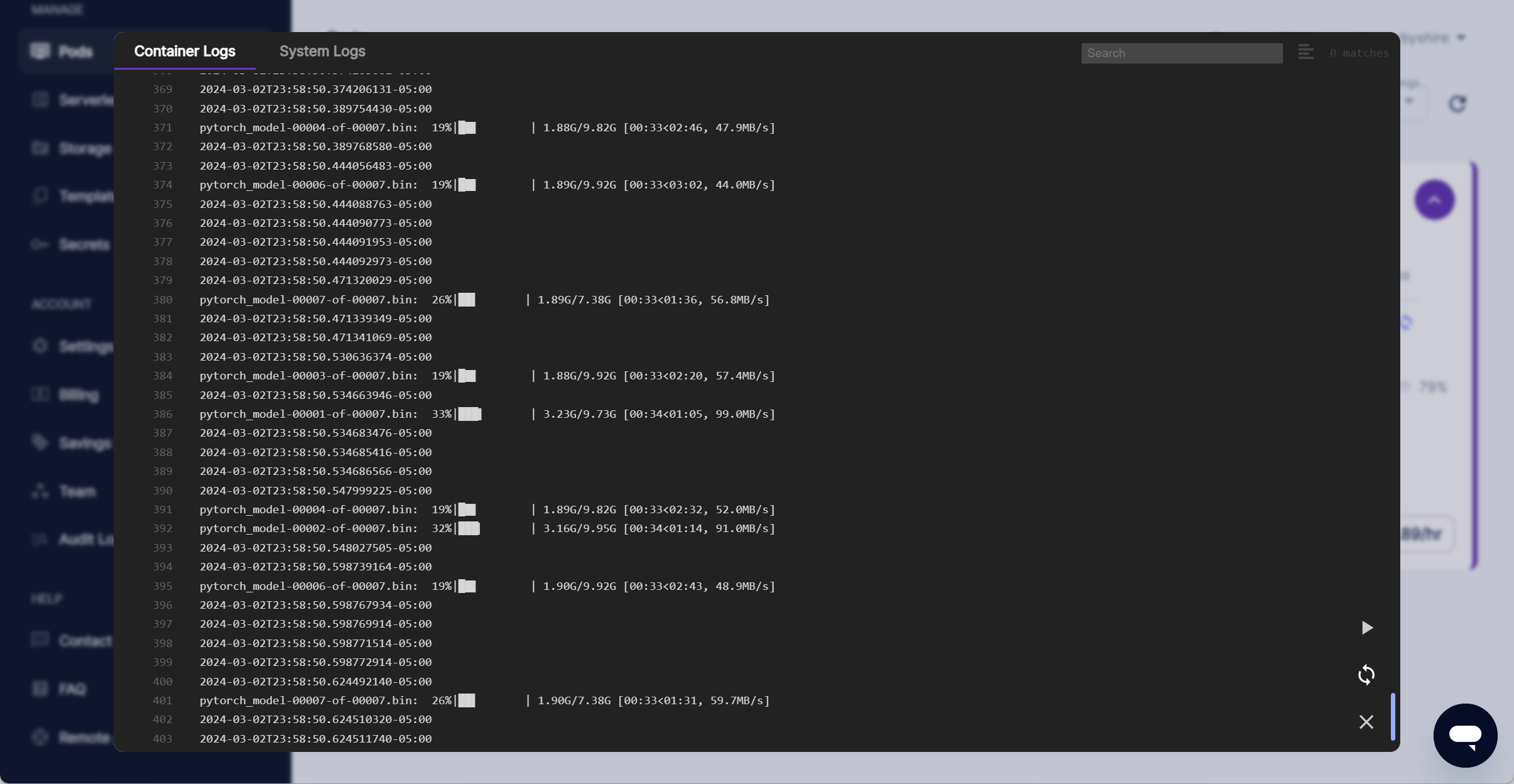Click the Storage folder sidebar icon
This screenshot has width=1514, height=784.
(40, 148)
